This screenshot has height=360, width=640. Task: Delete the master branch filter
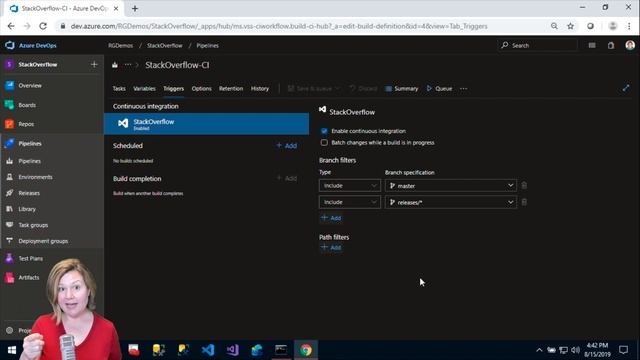coord(524,186)
